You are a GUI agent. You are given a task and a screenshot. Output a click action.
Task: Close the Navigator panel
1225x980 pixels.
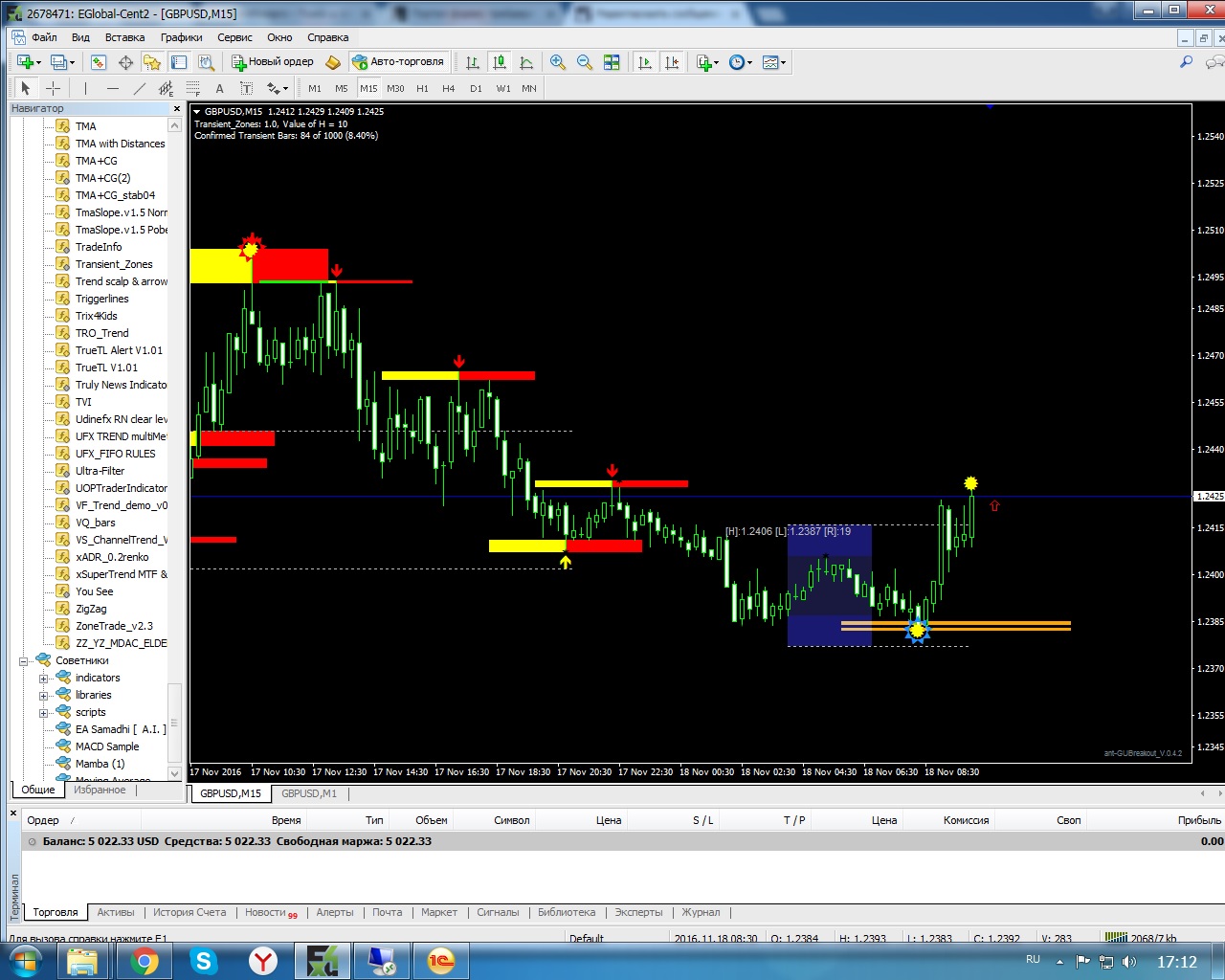(x=175, y=108)
